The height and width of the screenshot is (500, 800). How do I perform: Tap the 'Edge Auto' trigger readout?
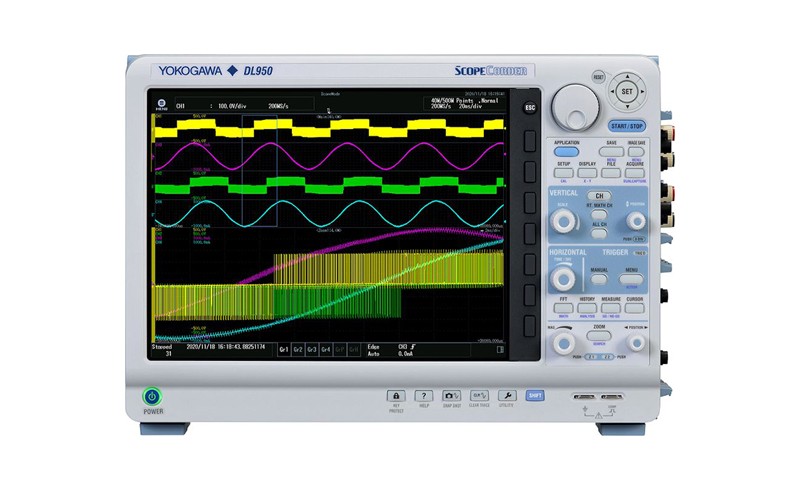[373, 349]
